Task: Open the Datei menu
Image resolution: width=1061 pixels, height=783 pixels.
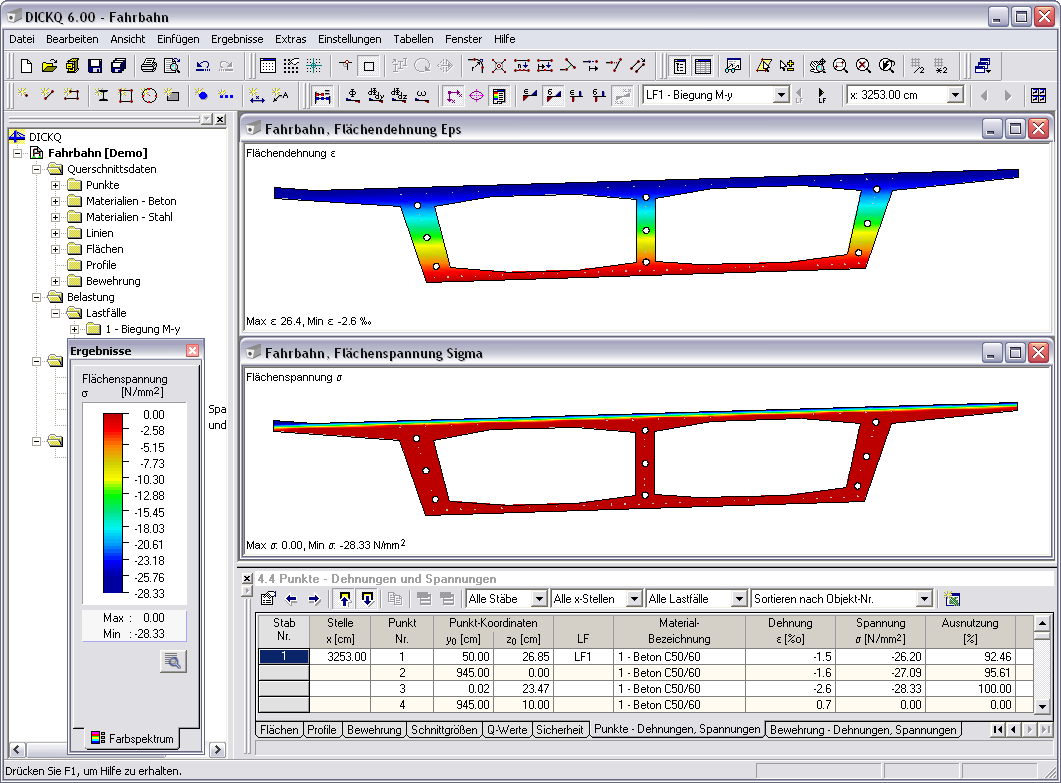Action: tap(22, 39)
